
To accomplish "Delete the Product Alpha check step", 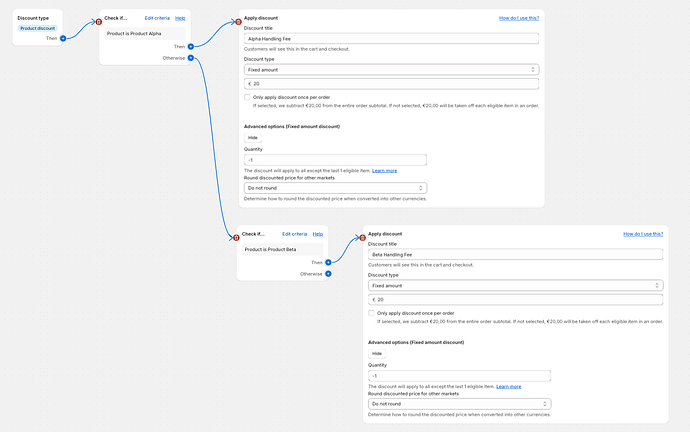I will pyautogui.click(x=99, y=18).
